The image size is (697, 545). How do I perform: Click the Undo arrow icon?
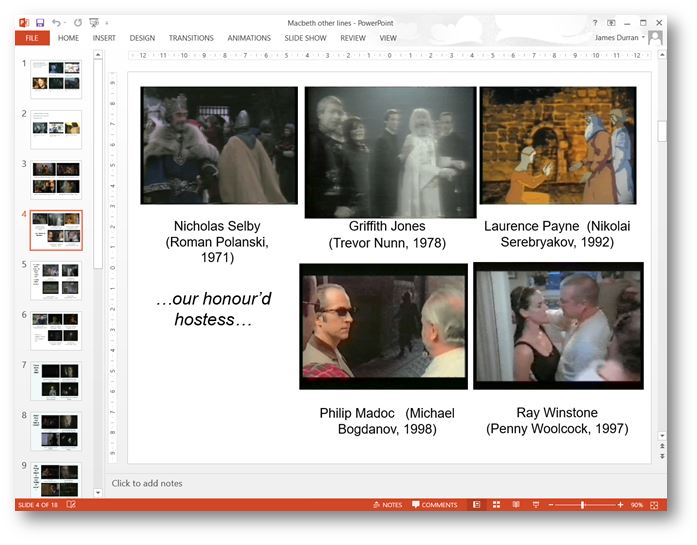tap(57, 22)
